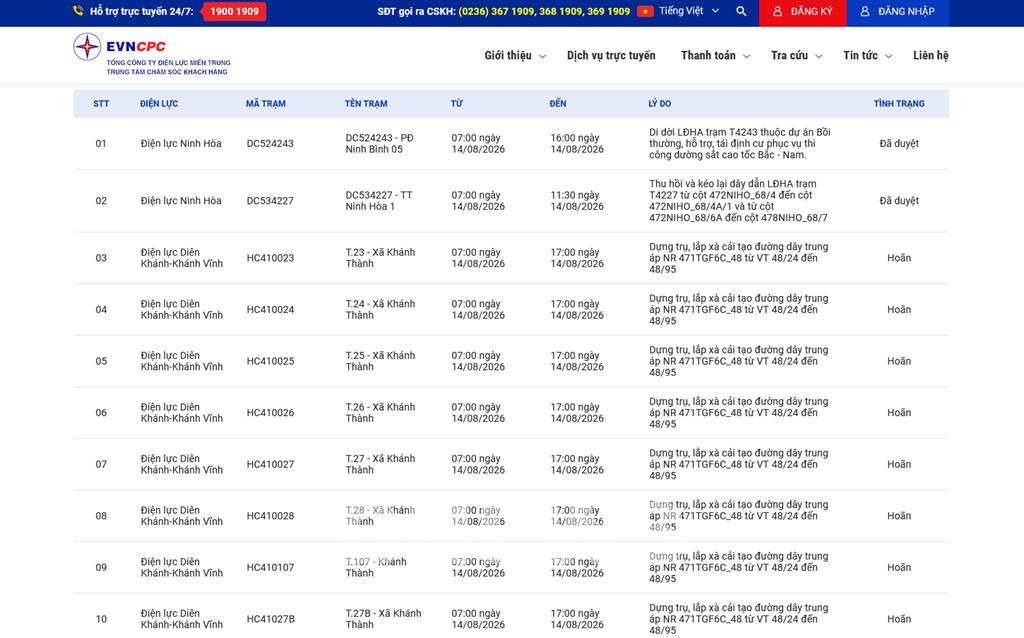Select station code DC534227

[x=270, y=200]
